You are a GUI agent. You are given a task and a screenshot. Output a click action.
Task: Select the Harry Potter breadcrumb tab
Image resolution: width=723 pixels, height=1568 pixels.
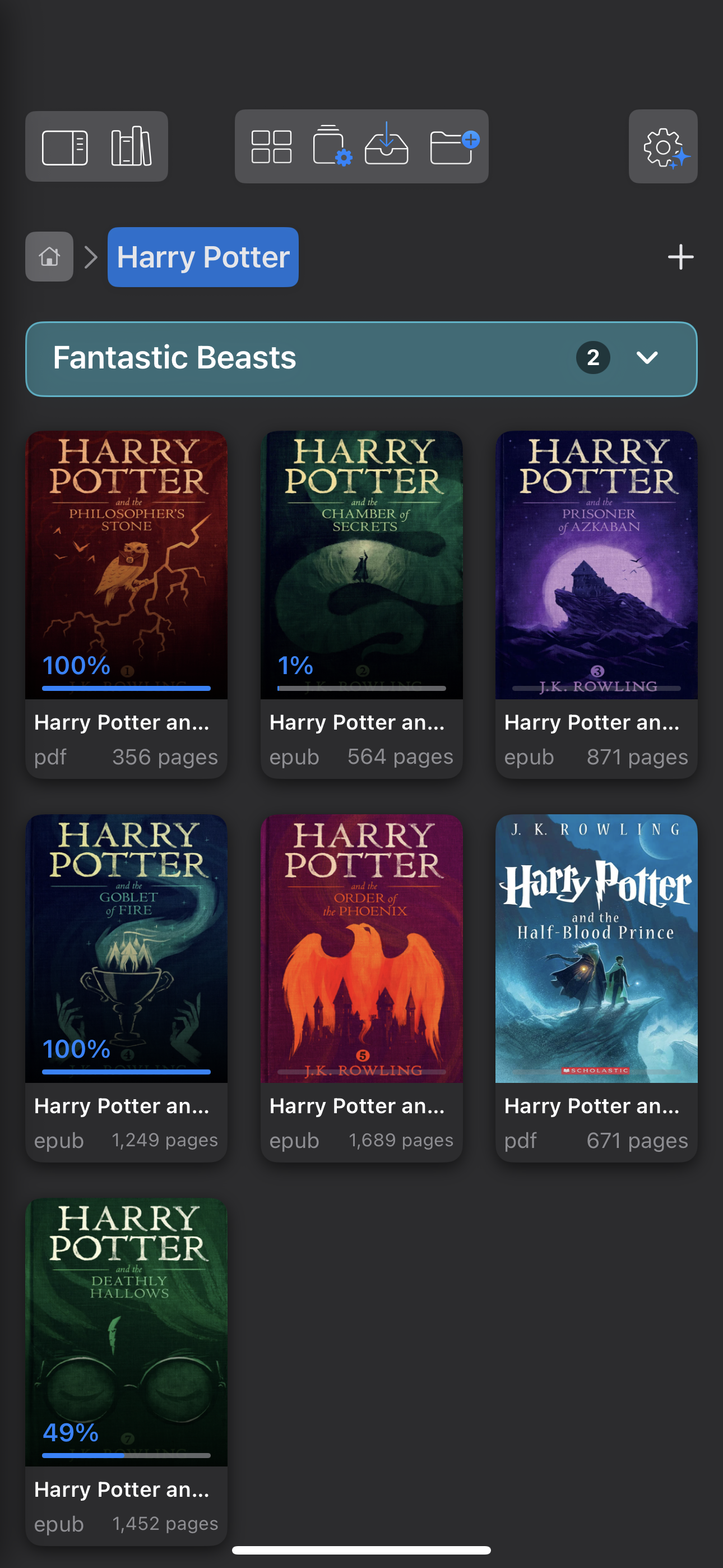(x=203, y=257)
